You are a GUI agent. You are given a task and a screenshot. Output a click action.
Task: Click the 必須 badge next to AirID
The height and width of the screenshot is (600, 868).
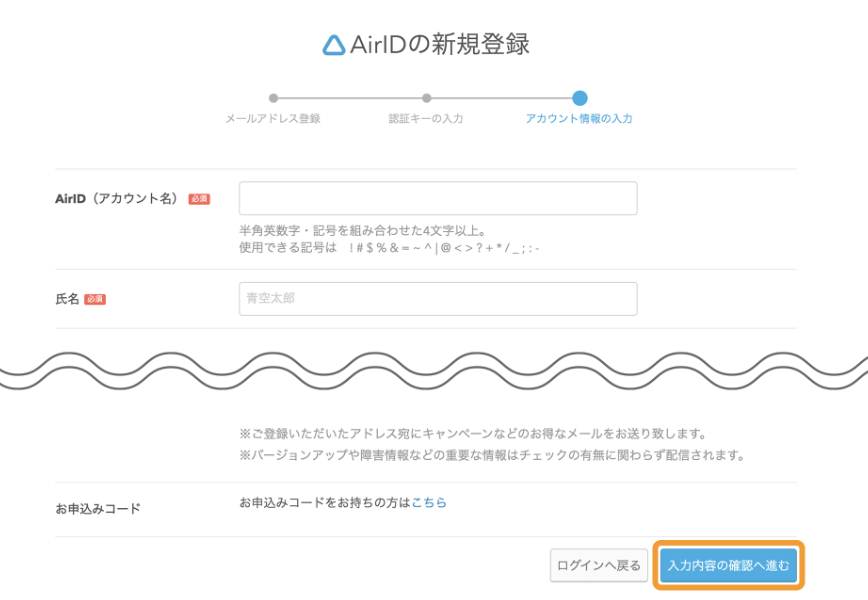pyautogui.click(x=199, y=199)
